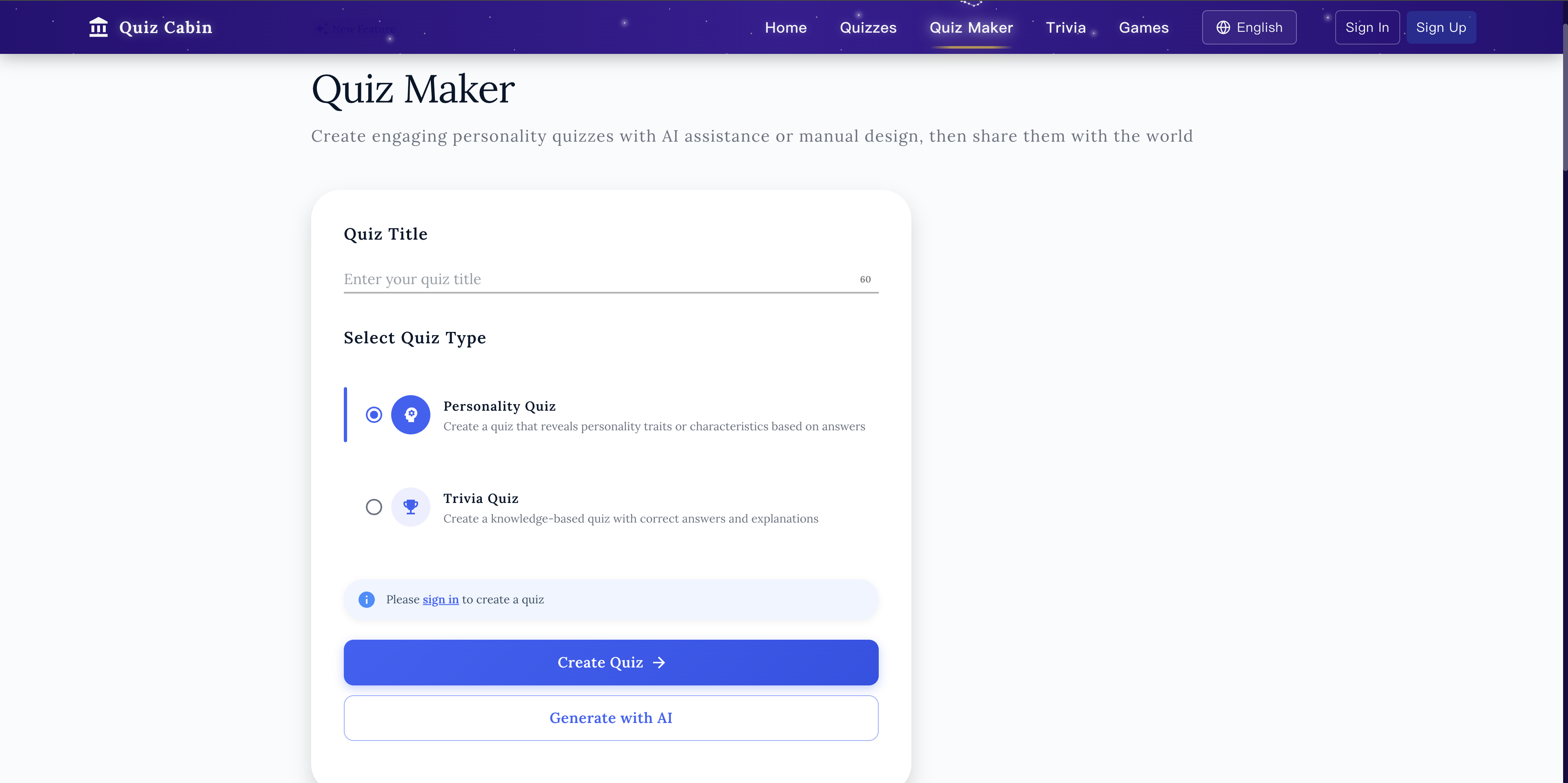The width and height of the screenshot is (1568, 783).
Task: Click the Personality Quiz head icon
Action: pyautogui.click(x=411, y=415)
